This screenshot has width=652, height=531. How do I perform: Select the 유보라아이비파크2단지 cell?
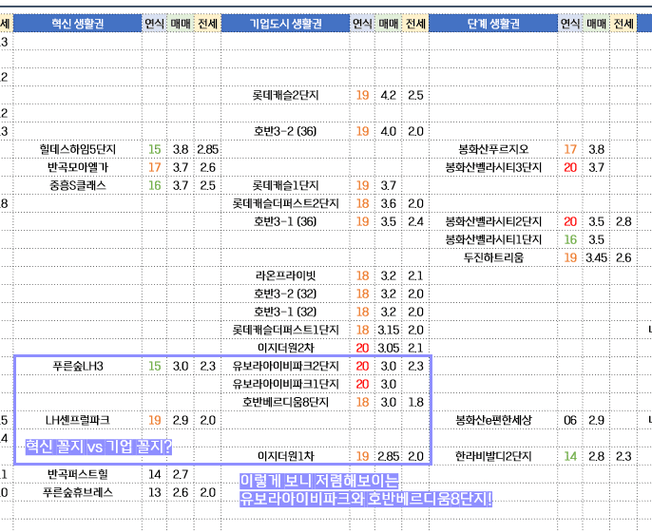(285, 366)
